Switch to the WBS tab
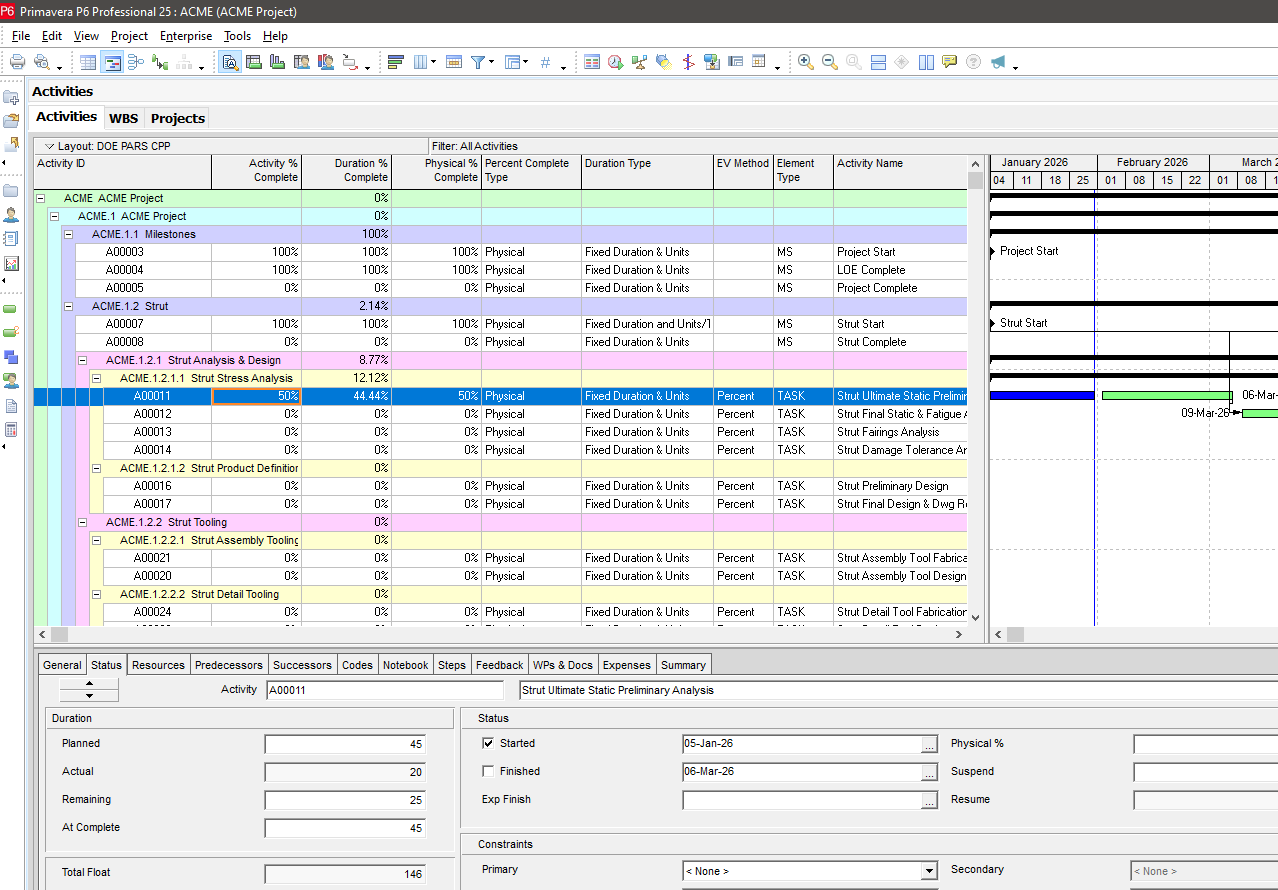The height and width of the screenshot is (890, 1278). pyautogui.click(x=124, y=118)
